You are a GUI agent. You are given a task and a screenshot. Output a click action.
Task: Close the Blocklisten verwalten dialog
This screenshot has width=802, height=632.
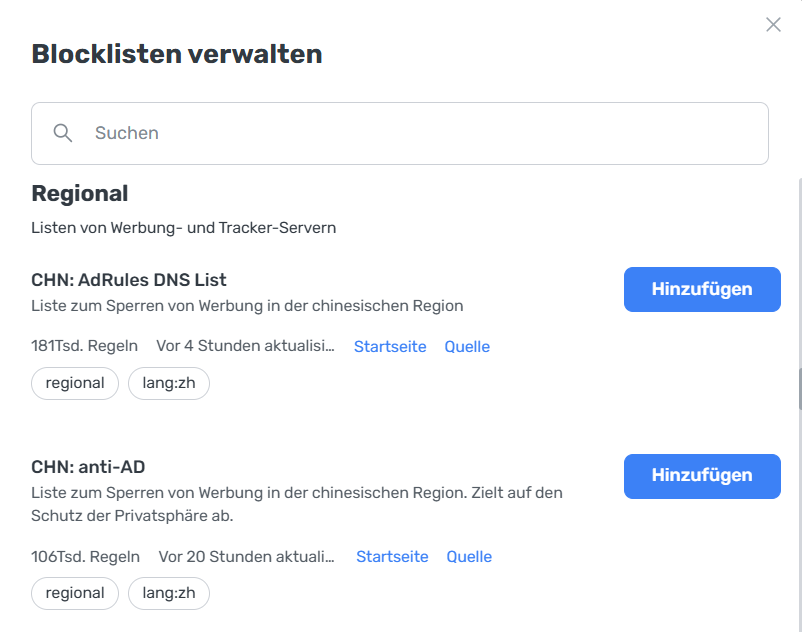pos(773,24)
